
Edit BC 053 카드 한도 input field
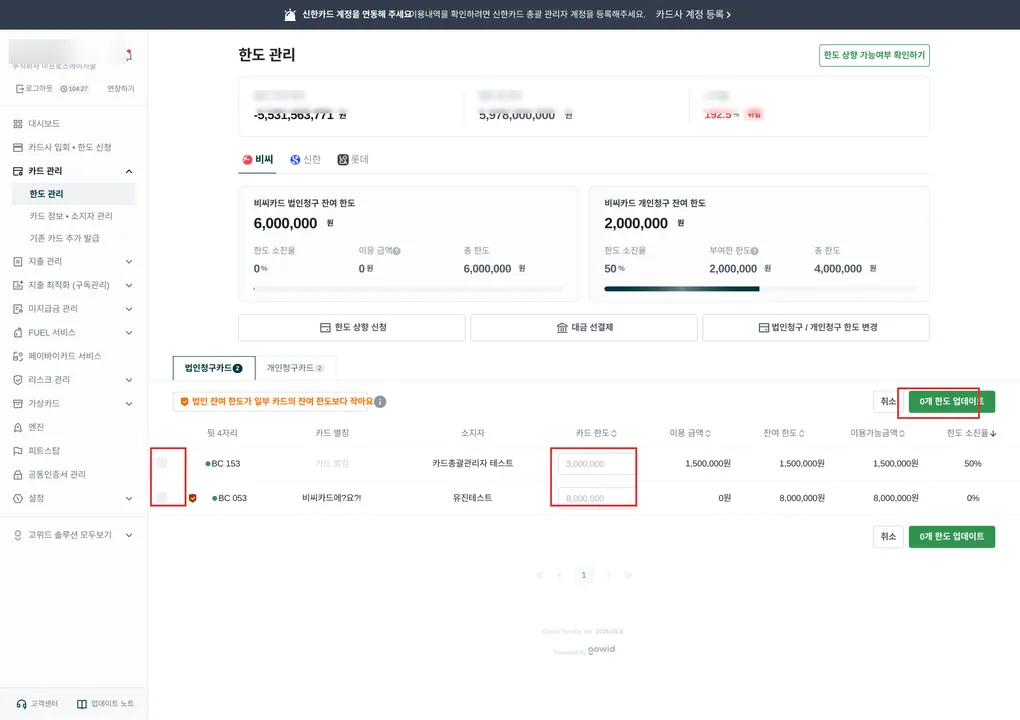tap(597, 498)
